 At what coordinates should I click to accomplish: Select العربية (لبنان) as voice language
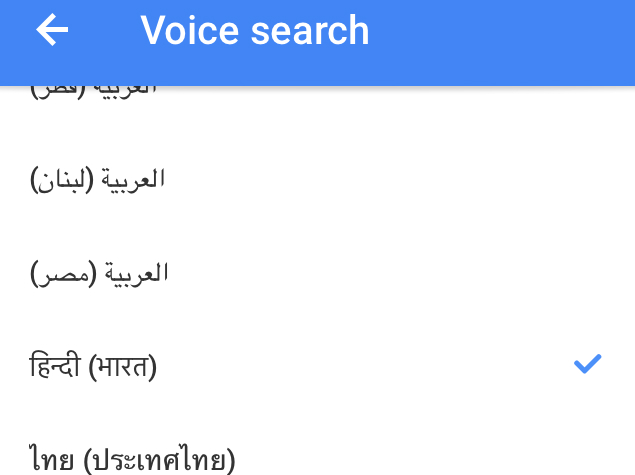pos(98,180)
